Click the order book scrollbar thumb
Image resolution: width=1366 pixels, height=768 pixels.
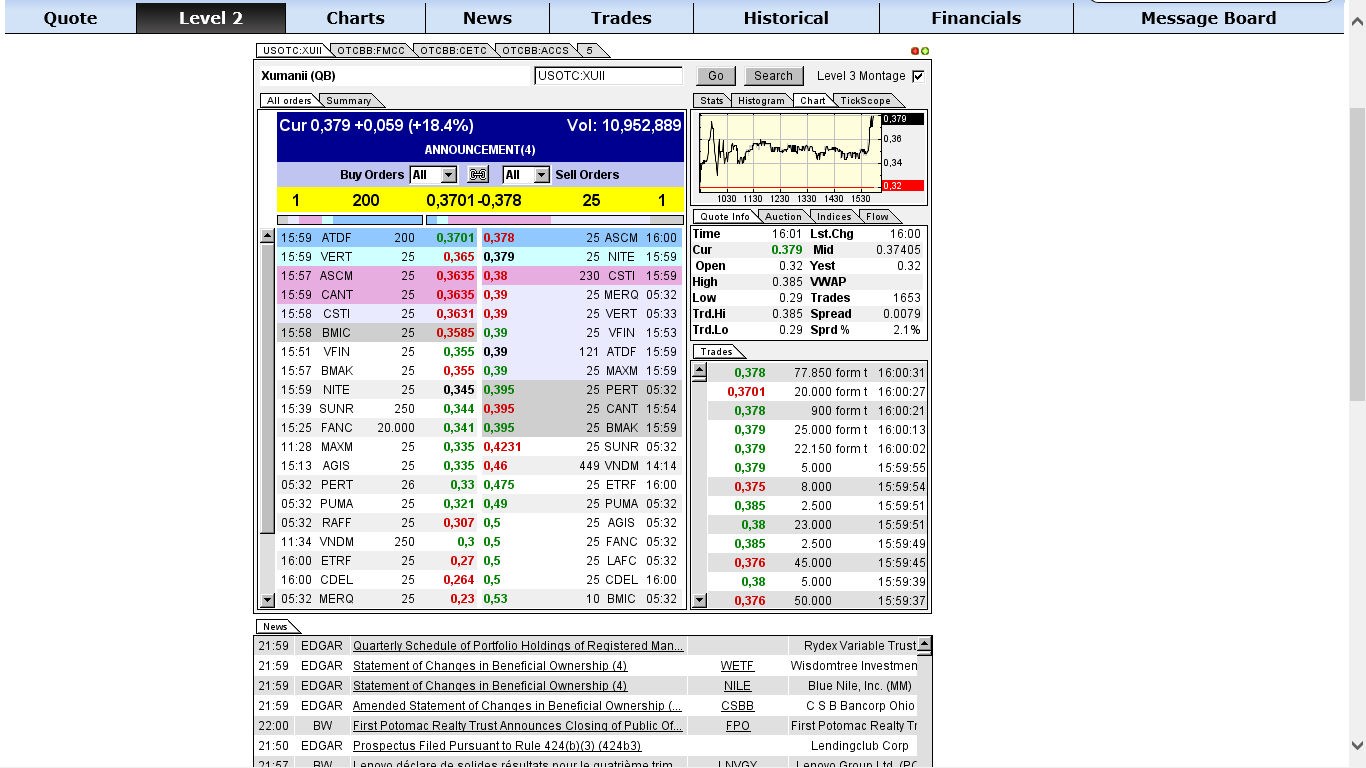point(267,389)
